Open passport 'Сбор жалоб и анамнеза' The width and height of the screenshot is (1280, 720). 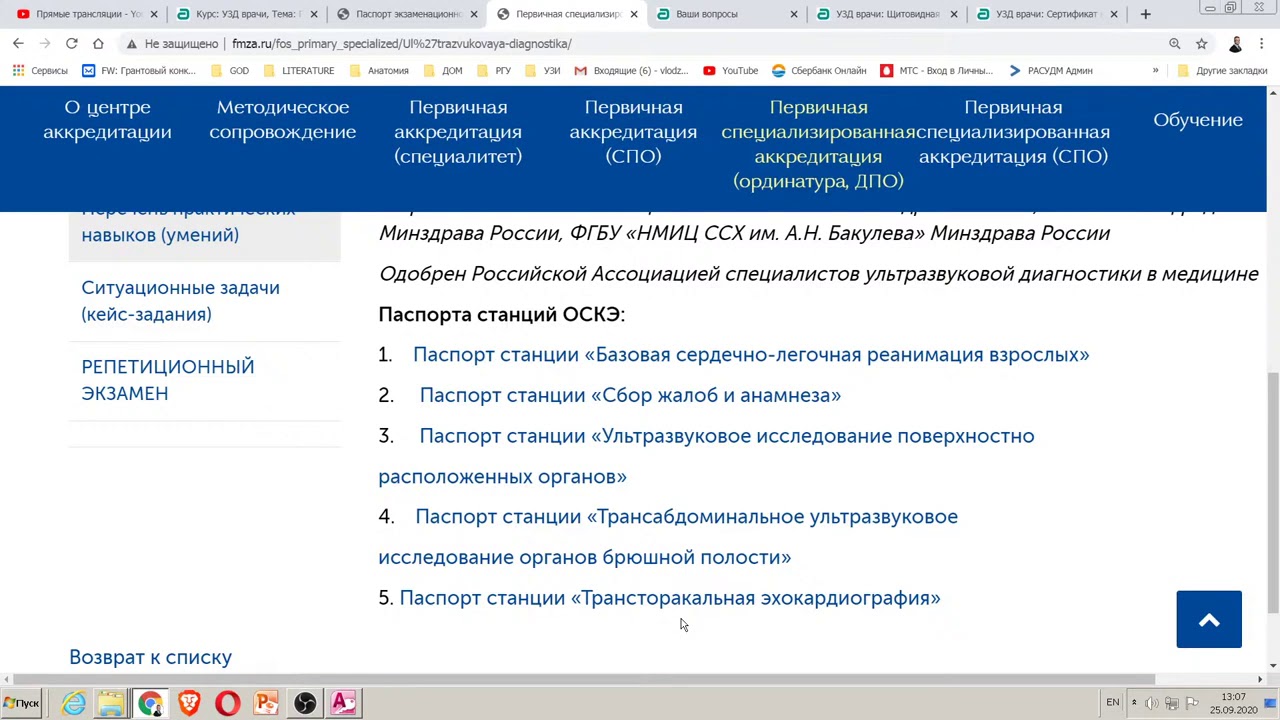click(x=630, y=395)
